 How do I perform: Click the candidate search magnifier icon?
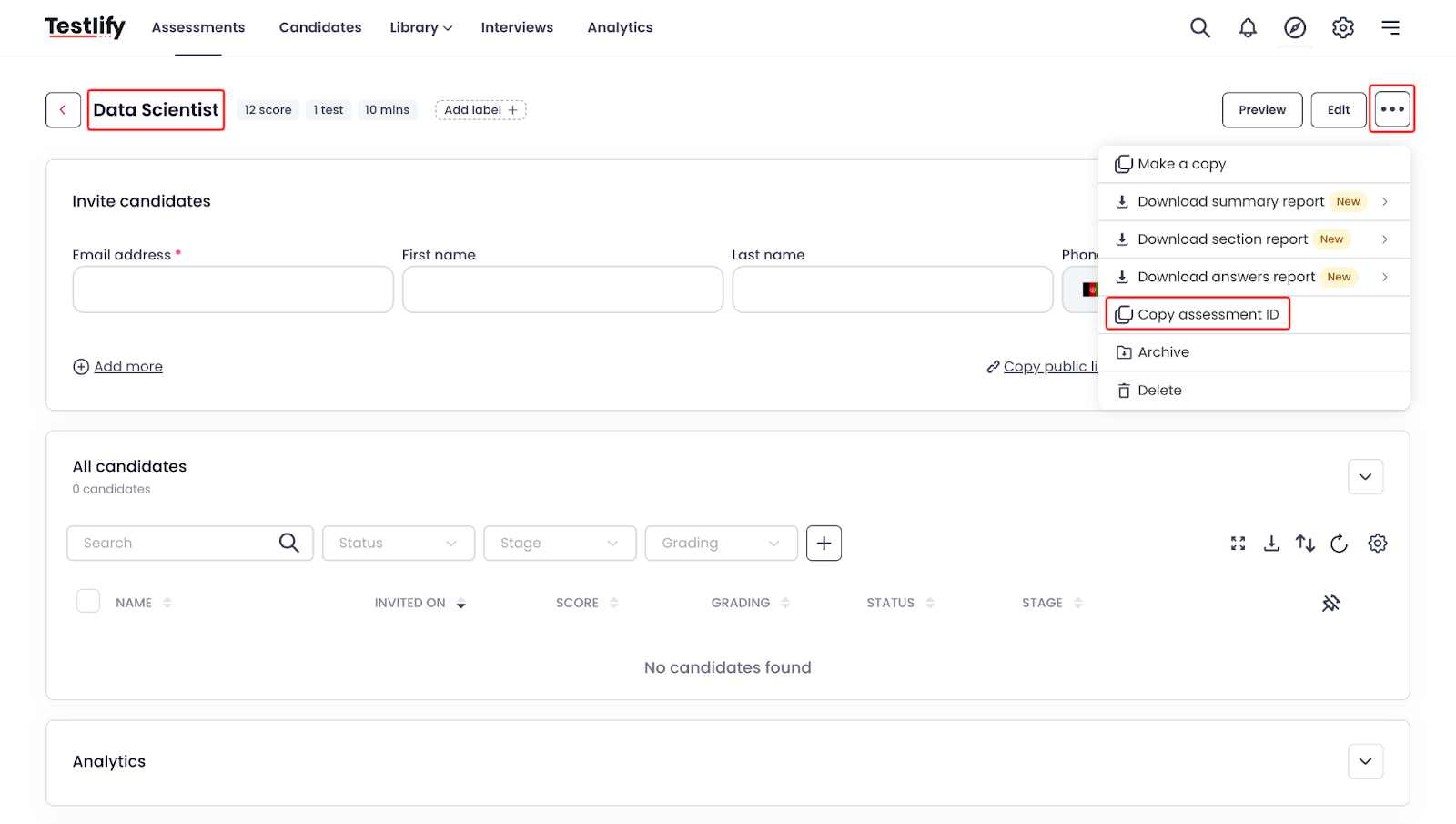point(289,543)
